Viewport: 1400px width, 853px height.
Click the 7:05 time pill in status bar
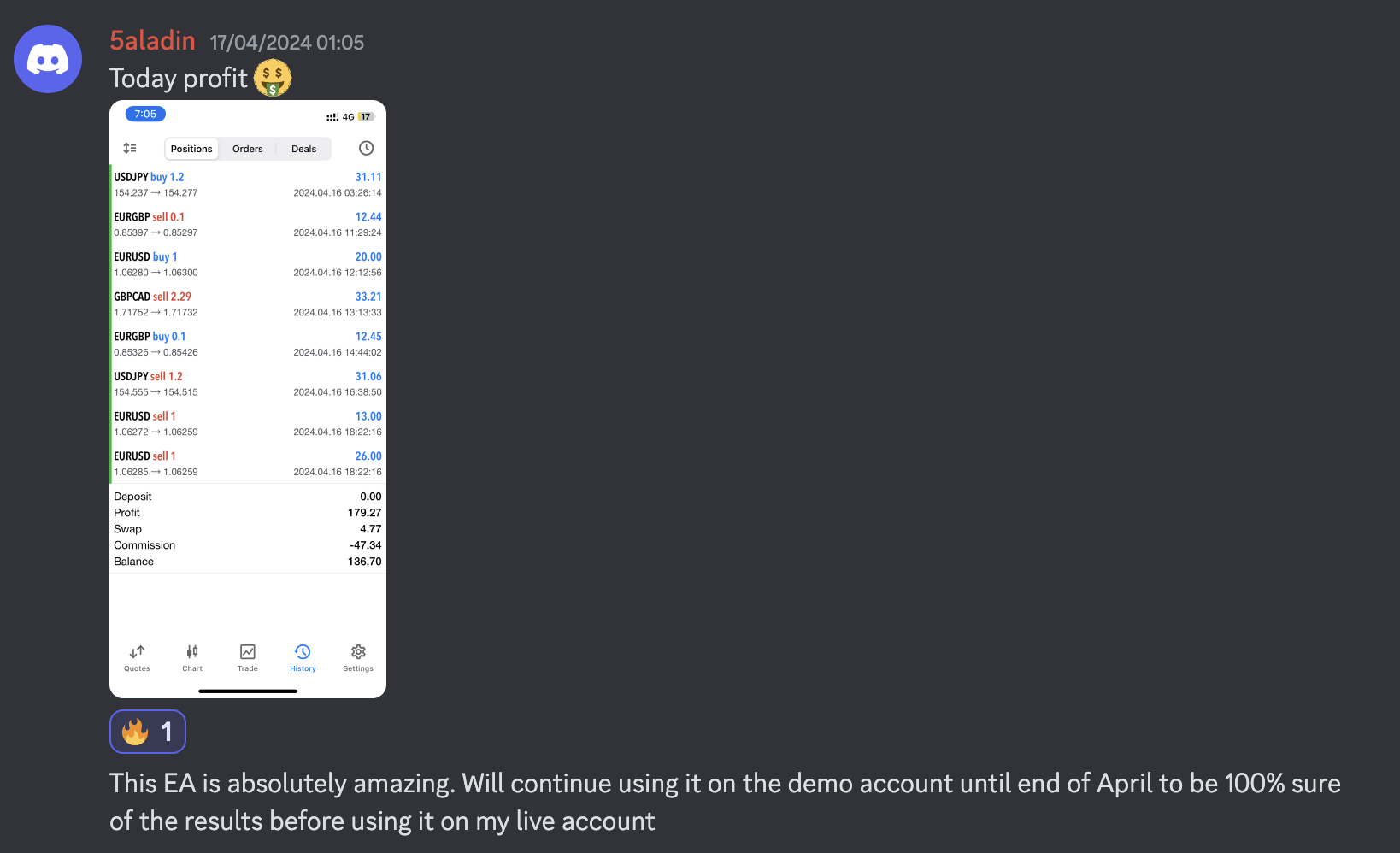coord(145,114)
